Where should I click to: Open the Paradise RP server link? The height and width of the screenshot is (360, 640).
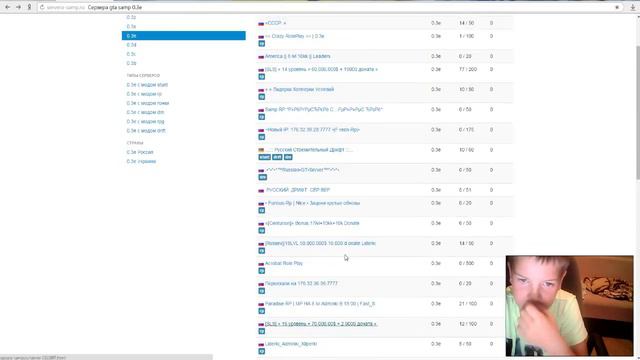click(x=320, y=304)
